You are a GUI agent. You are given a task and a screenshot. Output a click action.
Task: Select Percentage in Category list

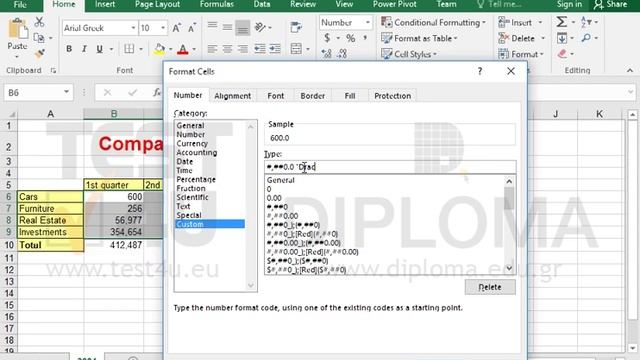tap(196, 179)
